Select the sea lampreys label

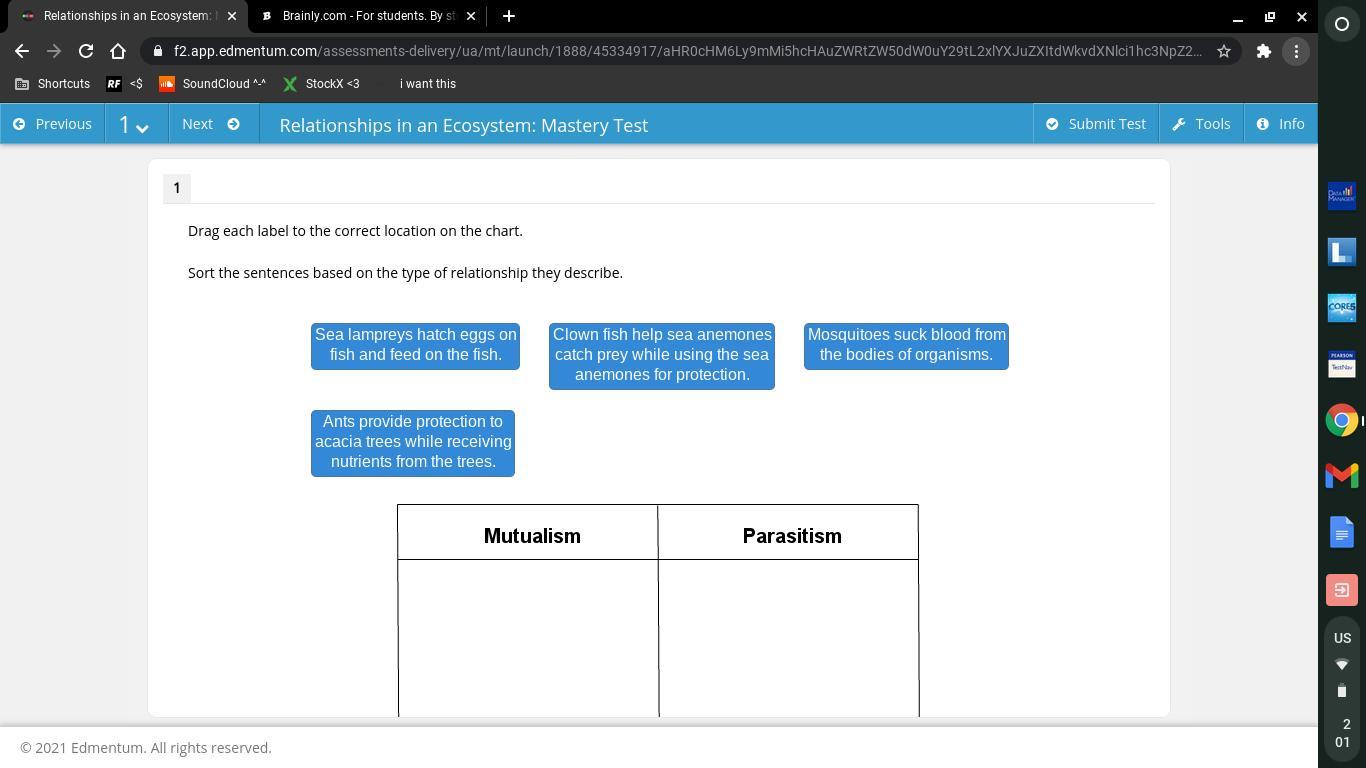coord(415,346)
